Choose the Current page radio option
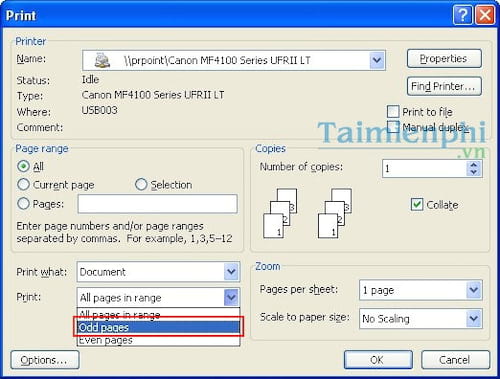 pos(23,184)
